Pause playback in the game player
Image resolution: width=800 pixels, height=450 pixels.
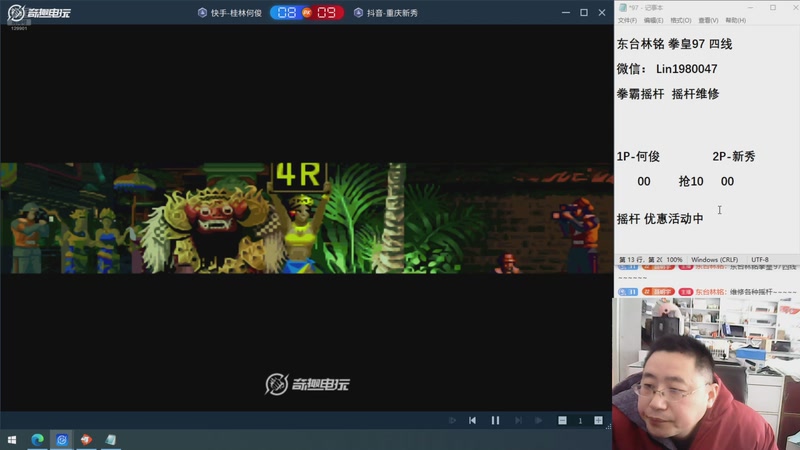pos(495,420)
